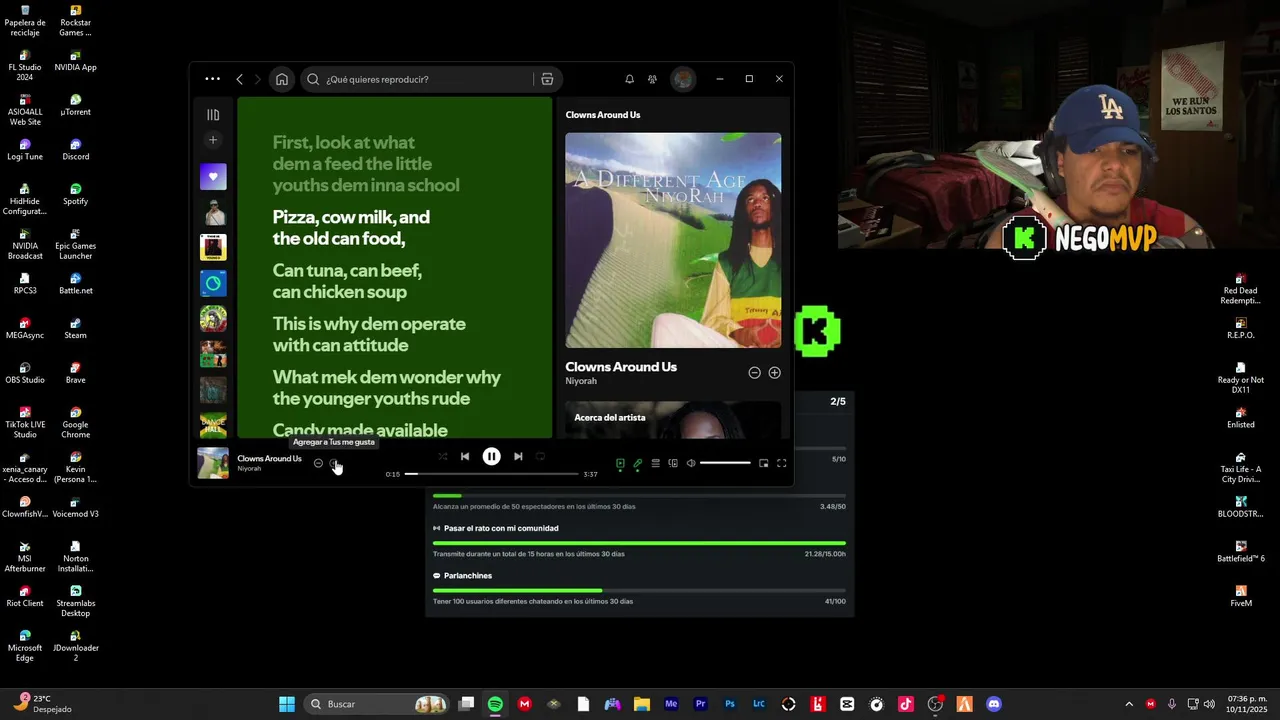Click the taskbar Buscar search box
This screenshot has width=1280, height=720.
coord(376,704)
